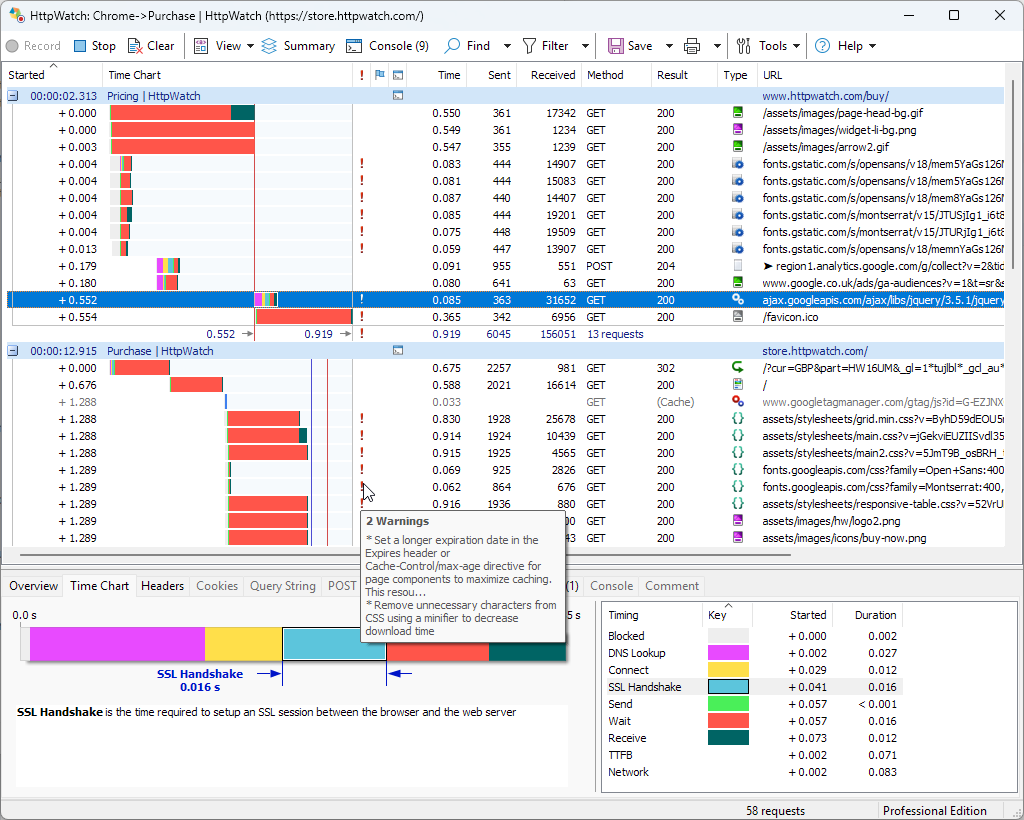The width and height of the screenshot is (1024, 820).
Task: Expand the Help dropdown arrow
Action: click(872, 46)
